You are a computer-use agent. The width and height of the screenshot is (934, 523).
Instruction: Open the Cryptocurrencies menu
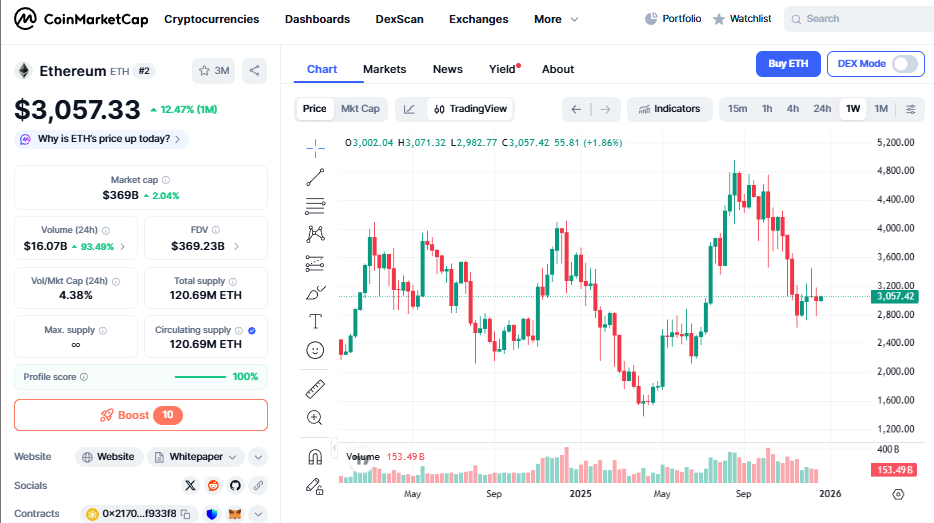pos(211,19)
